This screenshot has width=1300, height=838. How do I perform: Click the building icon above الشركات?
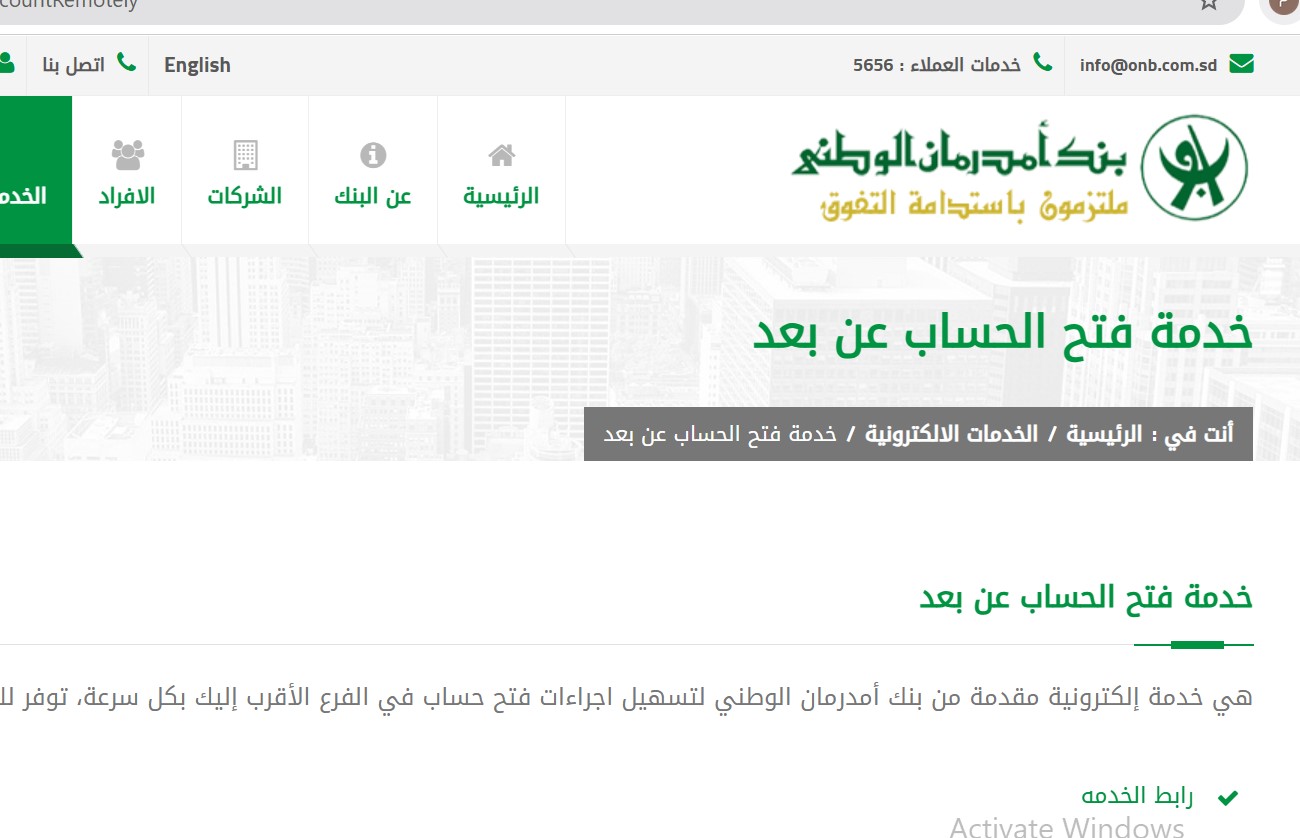[x=245, y=155]
